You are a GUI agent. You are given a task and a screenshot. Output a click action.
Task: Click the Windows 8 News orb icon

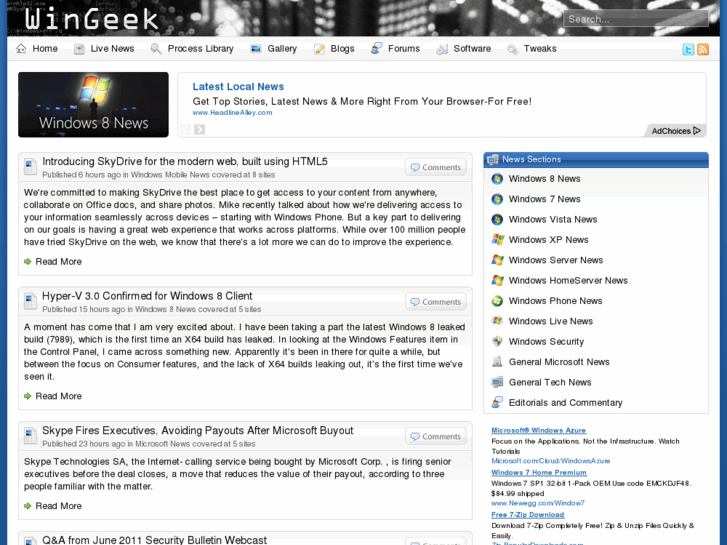point(497,179)
